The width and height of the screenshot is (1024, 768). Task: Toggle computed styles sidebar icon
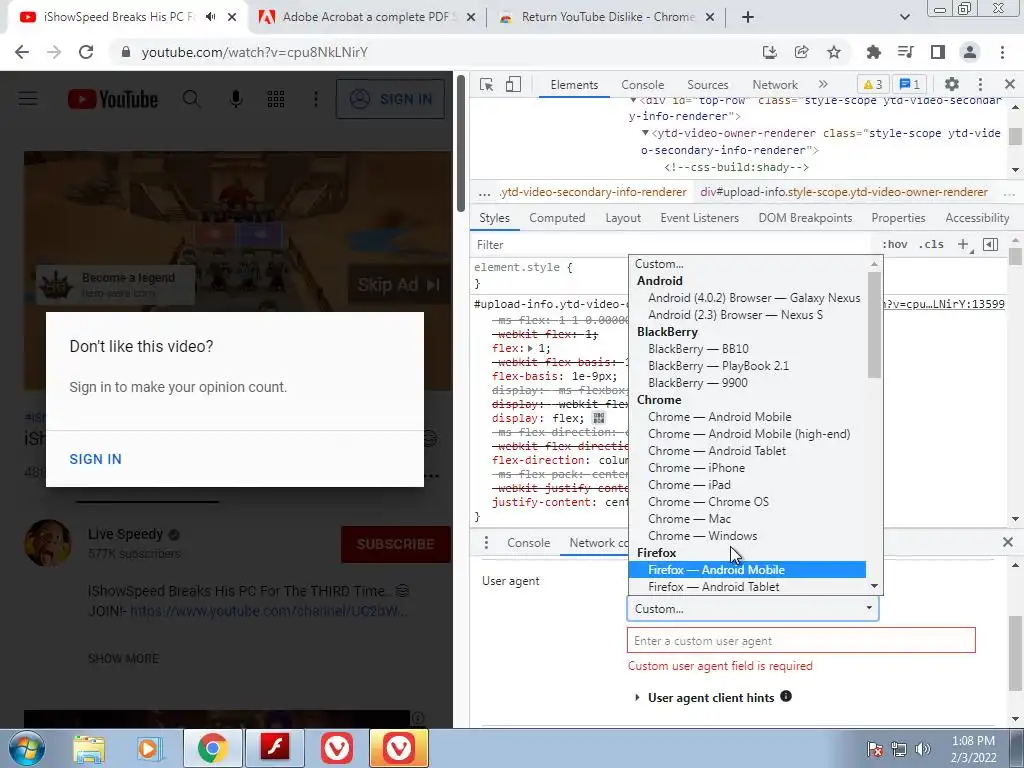(x=990, y=244)
